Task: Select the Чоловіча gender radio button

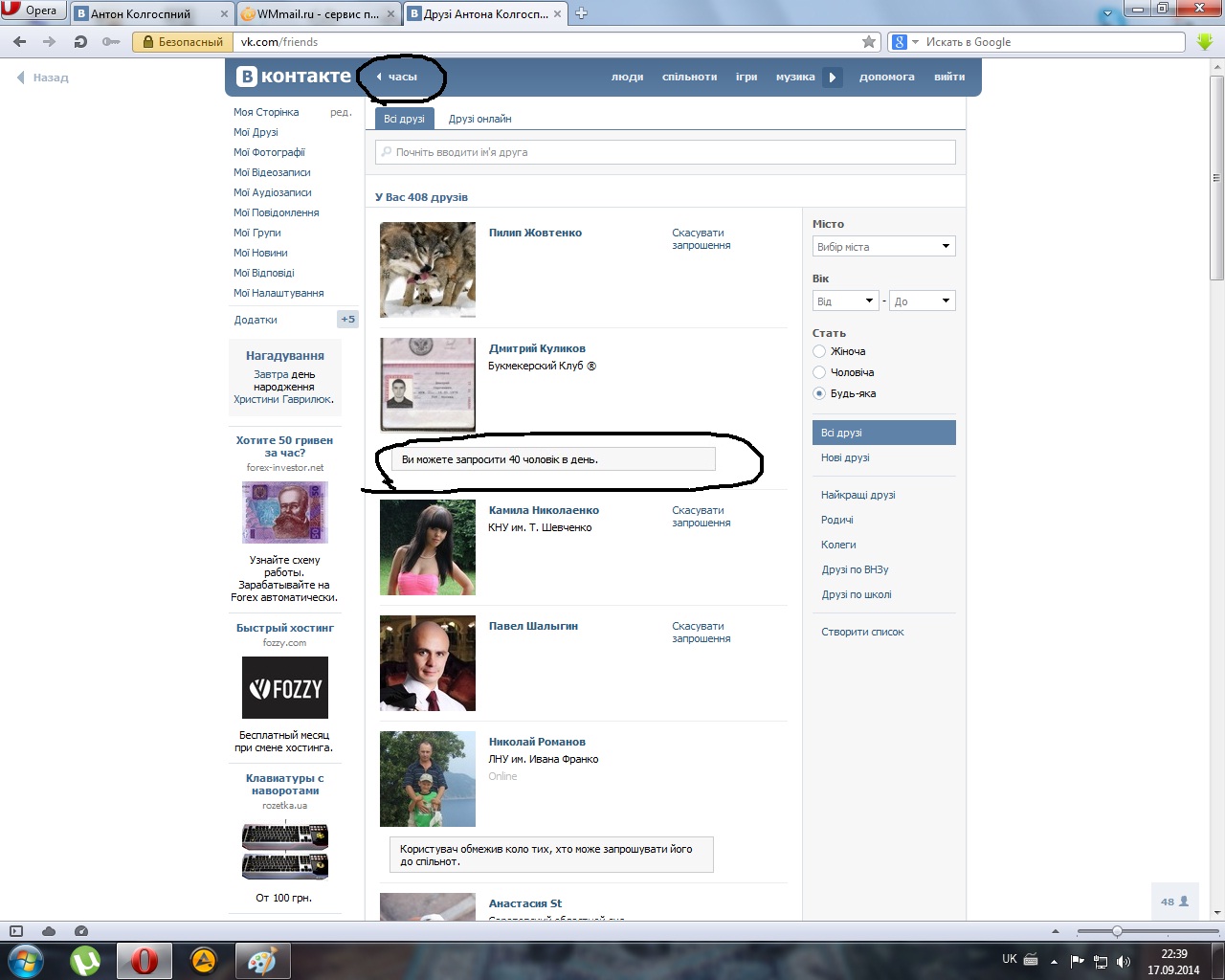Action: coord(819,372)
